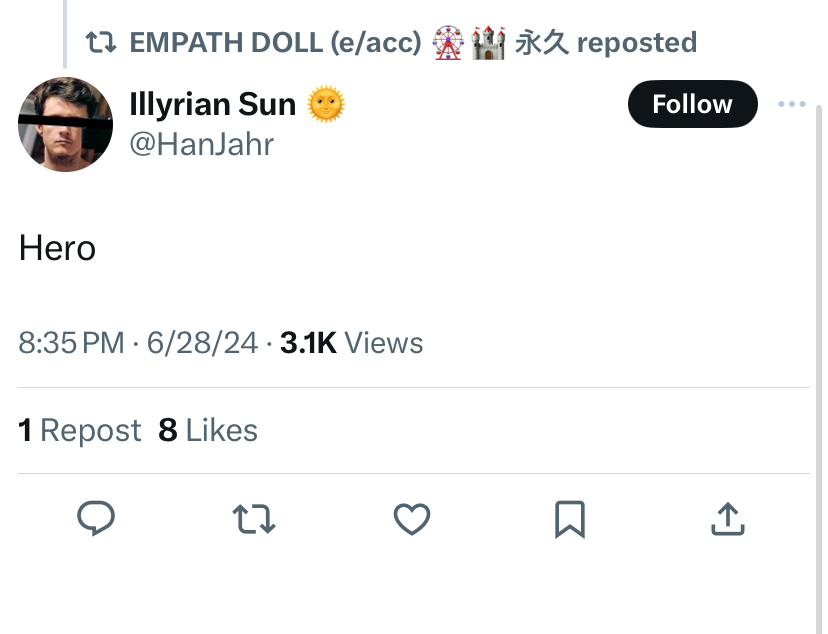
Task: Select the tweet text Hero
Action: point(57,248)
